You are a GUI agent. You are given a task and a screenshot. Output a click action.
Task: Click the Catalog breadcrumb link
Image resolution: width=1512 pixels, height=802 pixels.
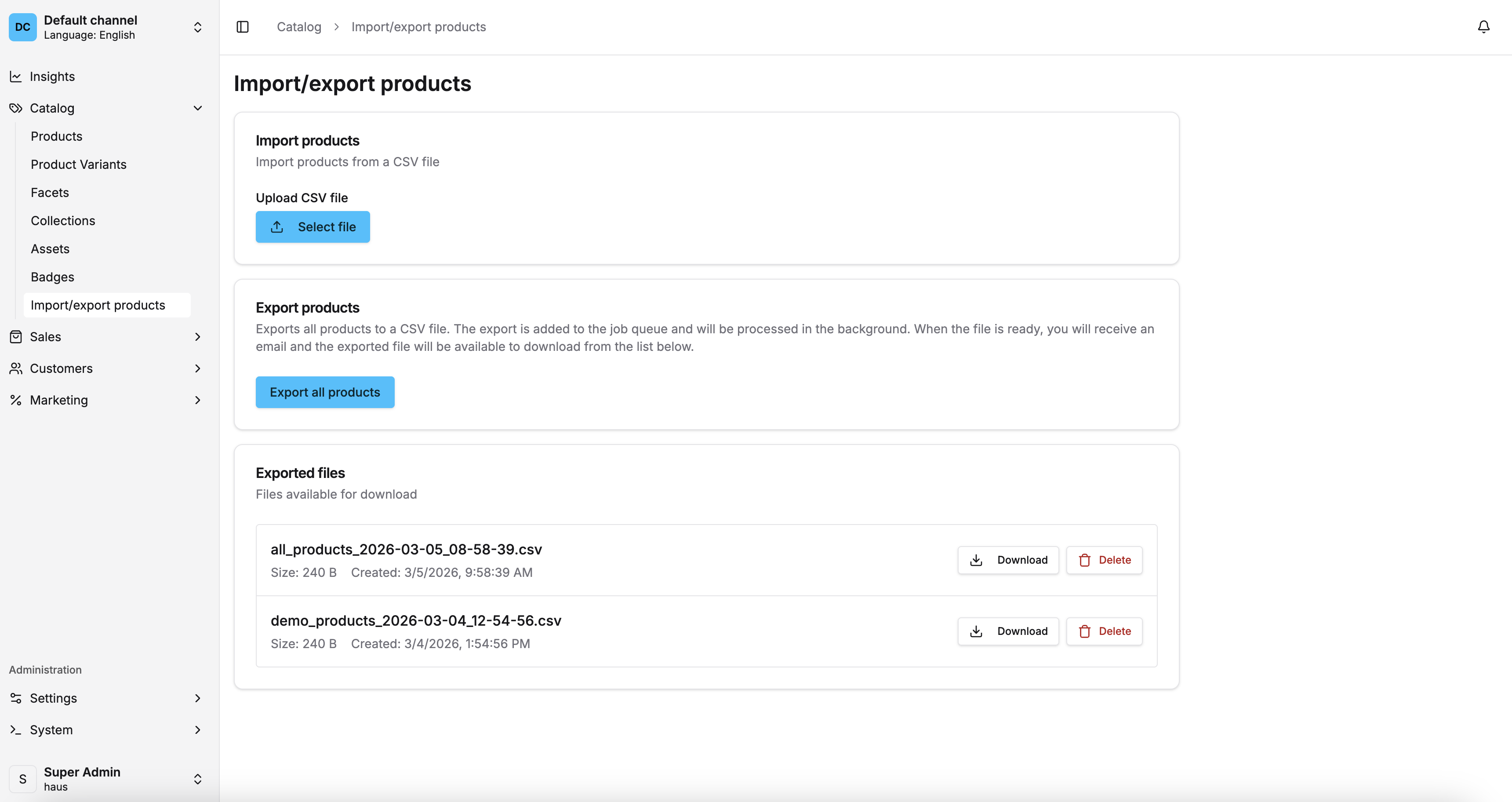point(299,26)
